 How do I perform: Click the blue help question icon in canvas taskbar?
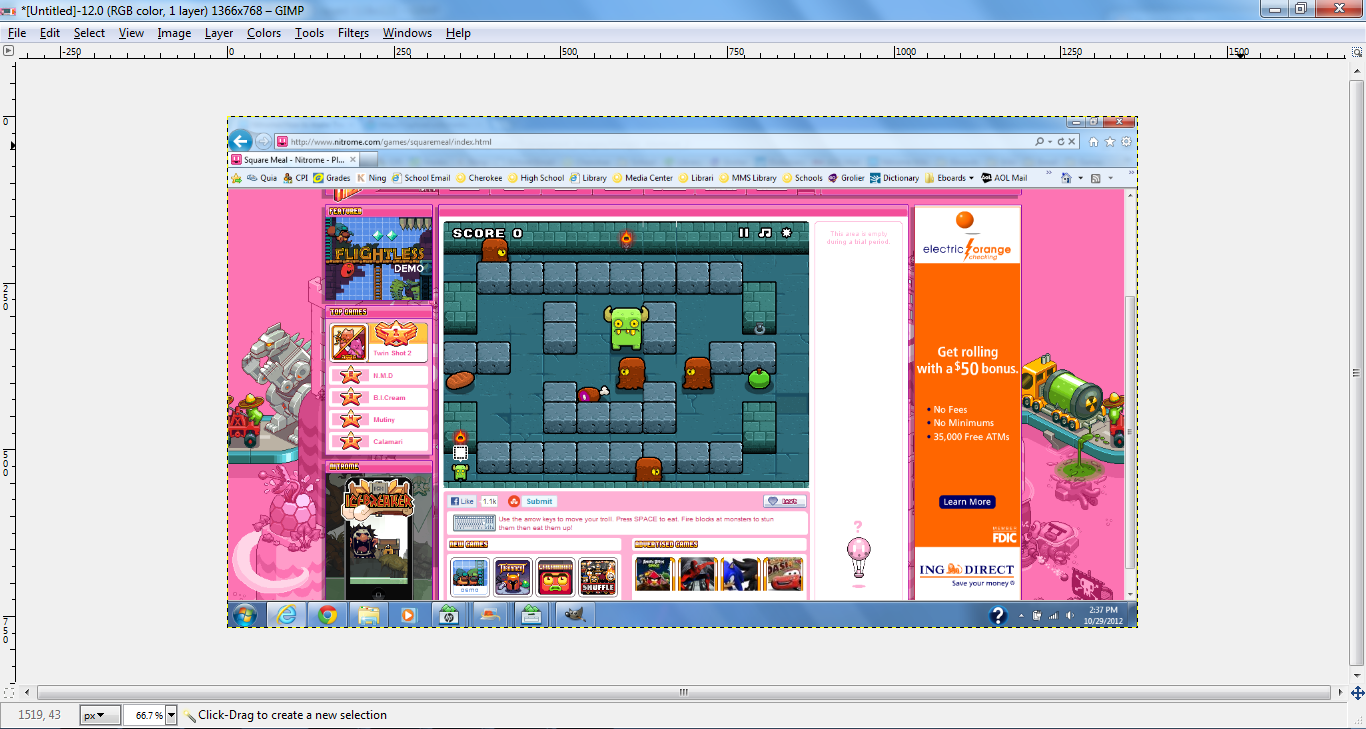click(997, 615)
